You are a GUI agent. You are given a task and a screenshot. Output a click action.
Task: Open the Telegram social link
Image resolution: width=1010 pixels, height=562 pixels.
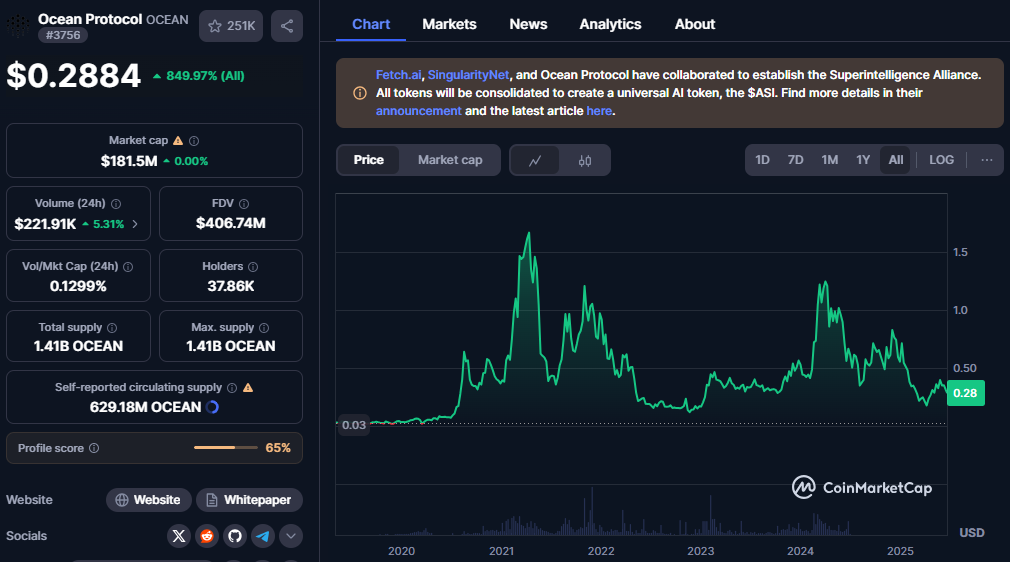[263, 536]
